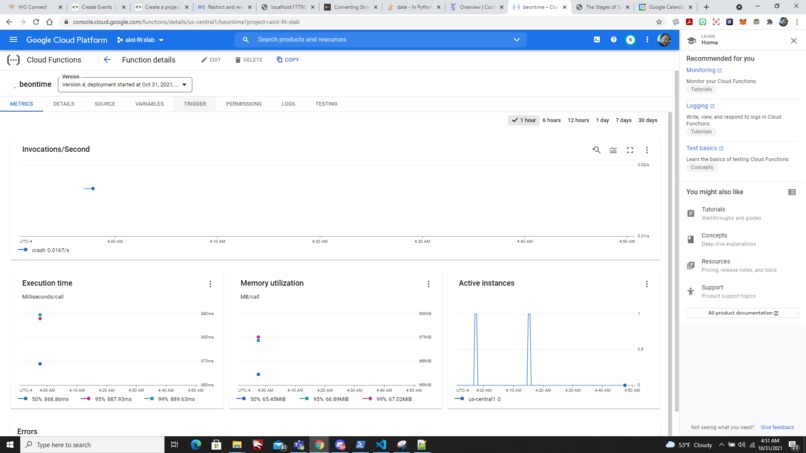
Task: Open the Google Cloud navigation hamburger menu
Action: coord(13,40)
